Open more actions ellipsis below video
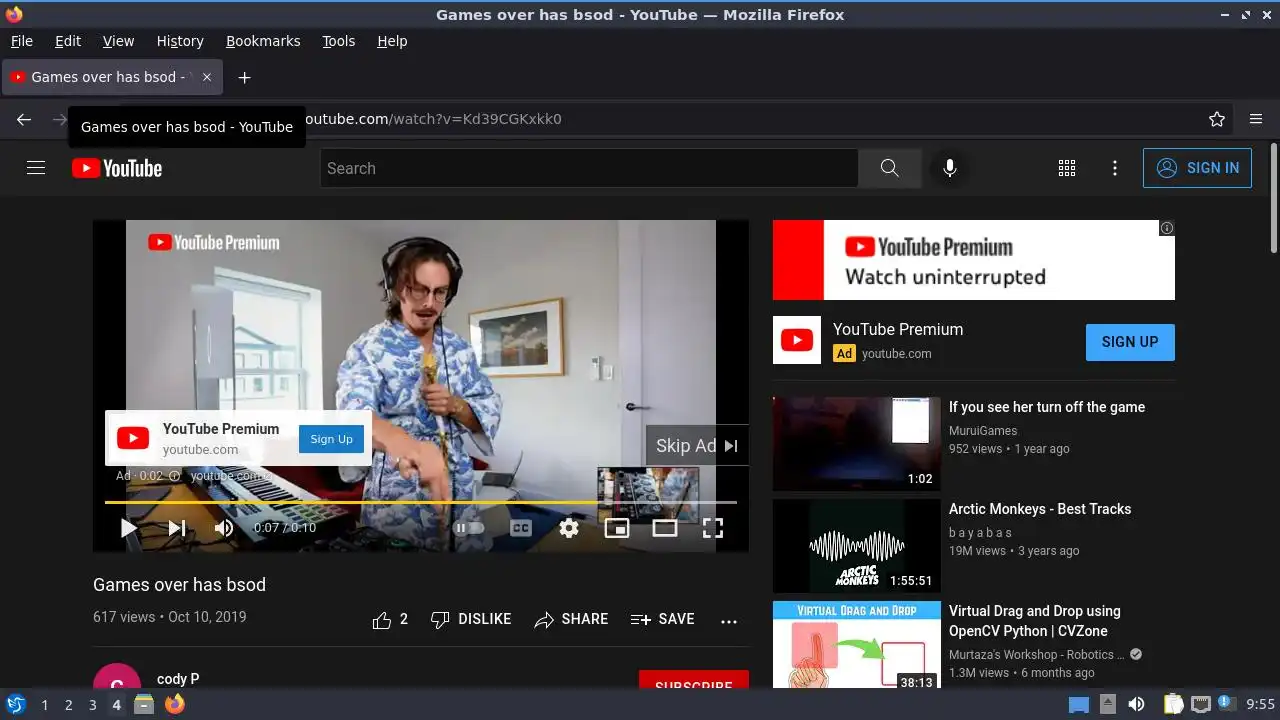Viewport: 1280px width, 720px height. [729, 620]
